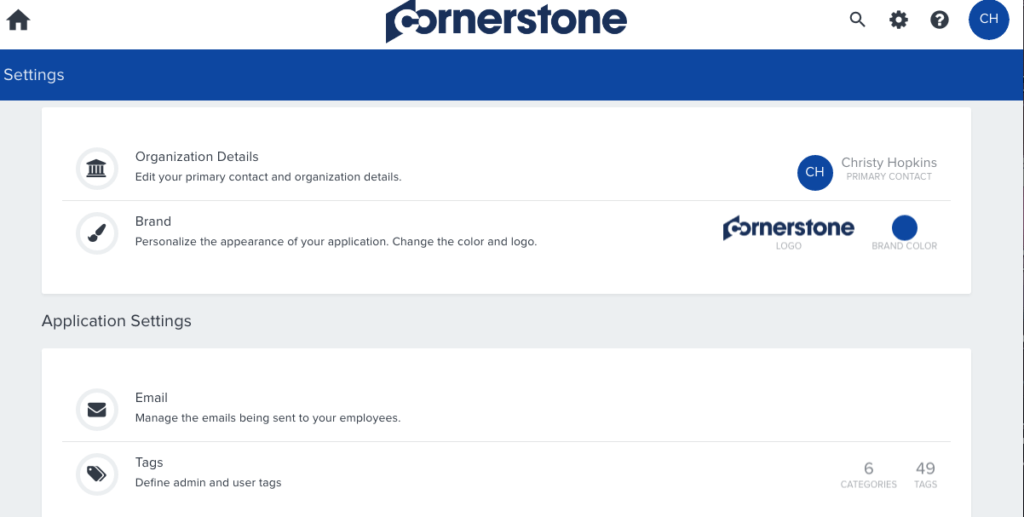
Task: Click the home icon
Action: [18, 20]
